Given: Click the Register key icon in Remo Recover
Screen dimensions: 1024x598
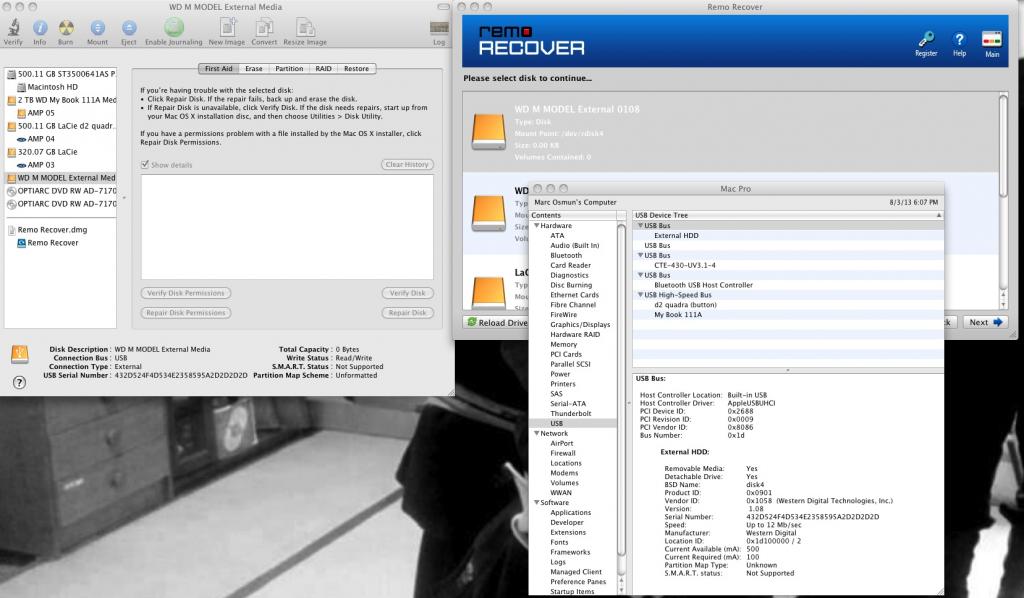Looking at the screenshot, I should [x=926, y=39].
